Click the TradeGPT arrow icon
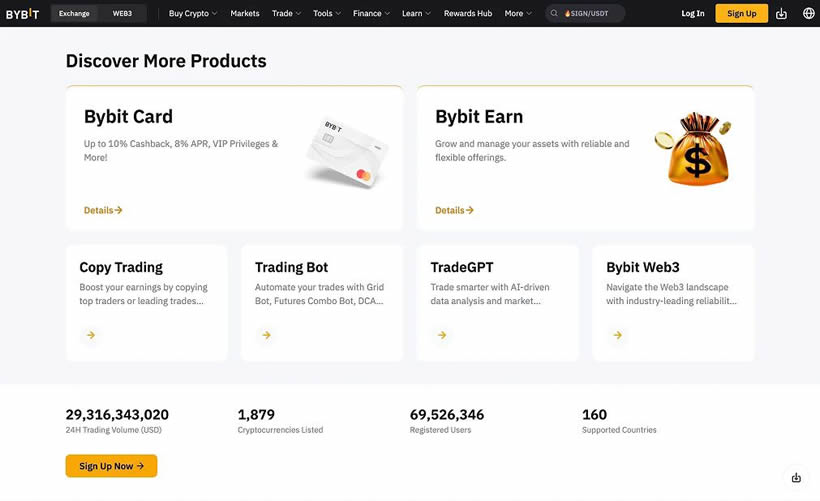 coord(442,335)
